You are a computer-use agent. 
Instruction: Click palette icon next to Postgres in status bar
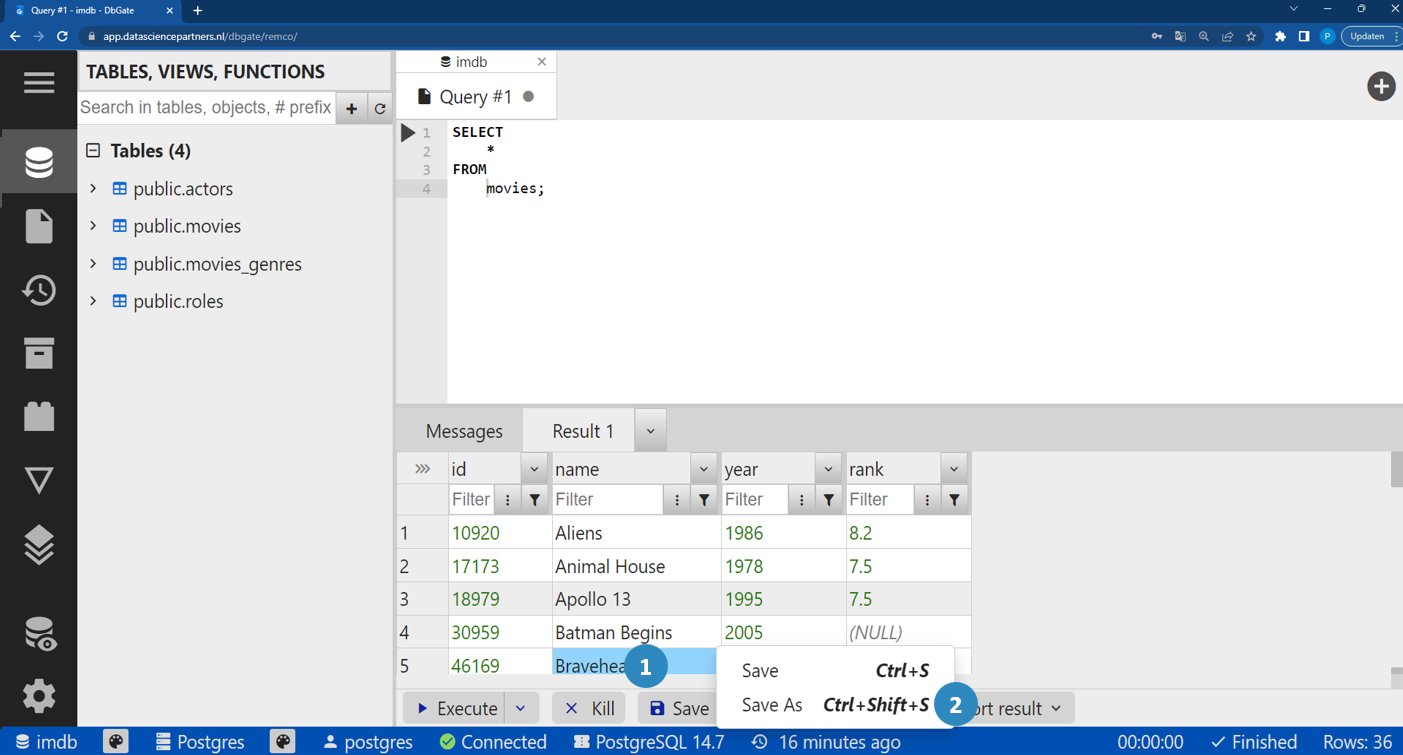(283, 741)
